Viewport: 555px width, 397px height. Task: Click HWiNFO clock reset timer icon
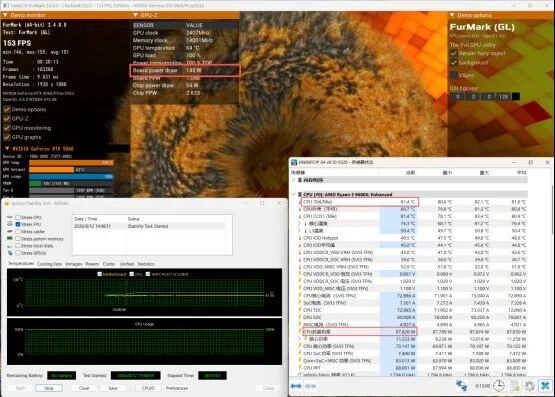pos(499,385)
